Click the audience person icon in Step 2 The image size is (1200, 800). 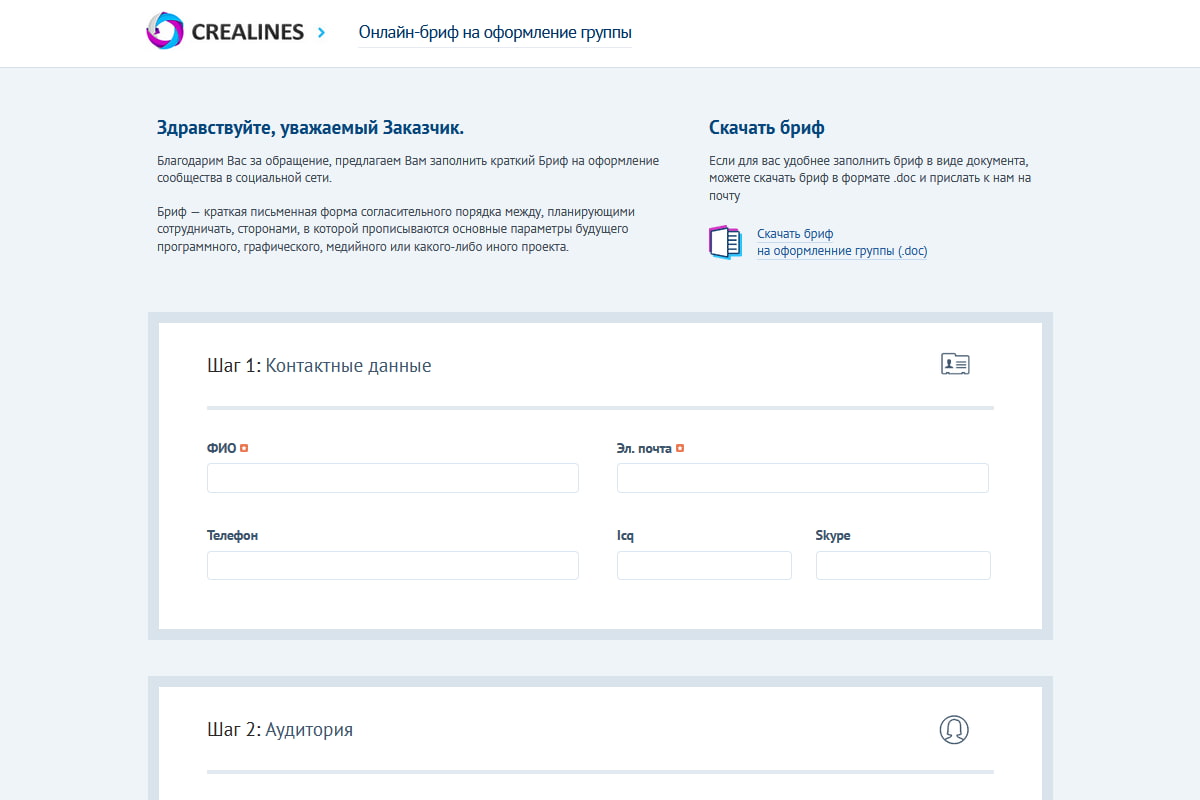(954, 729)
